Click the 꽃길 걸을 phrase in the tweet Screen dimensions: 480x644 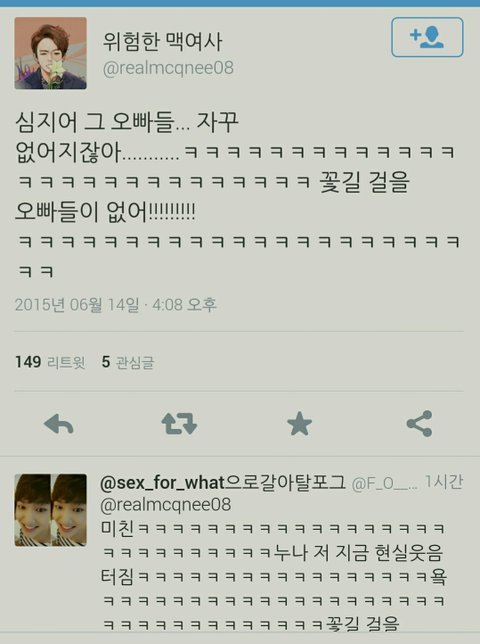point(365,182)
